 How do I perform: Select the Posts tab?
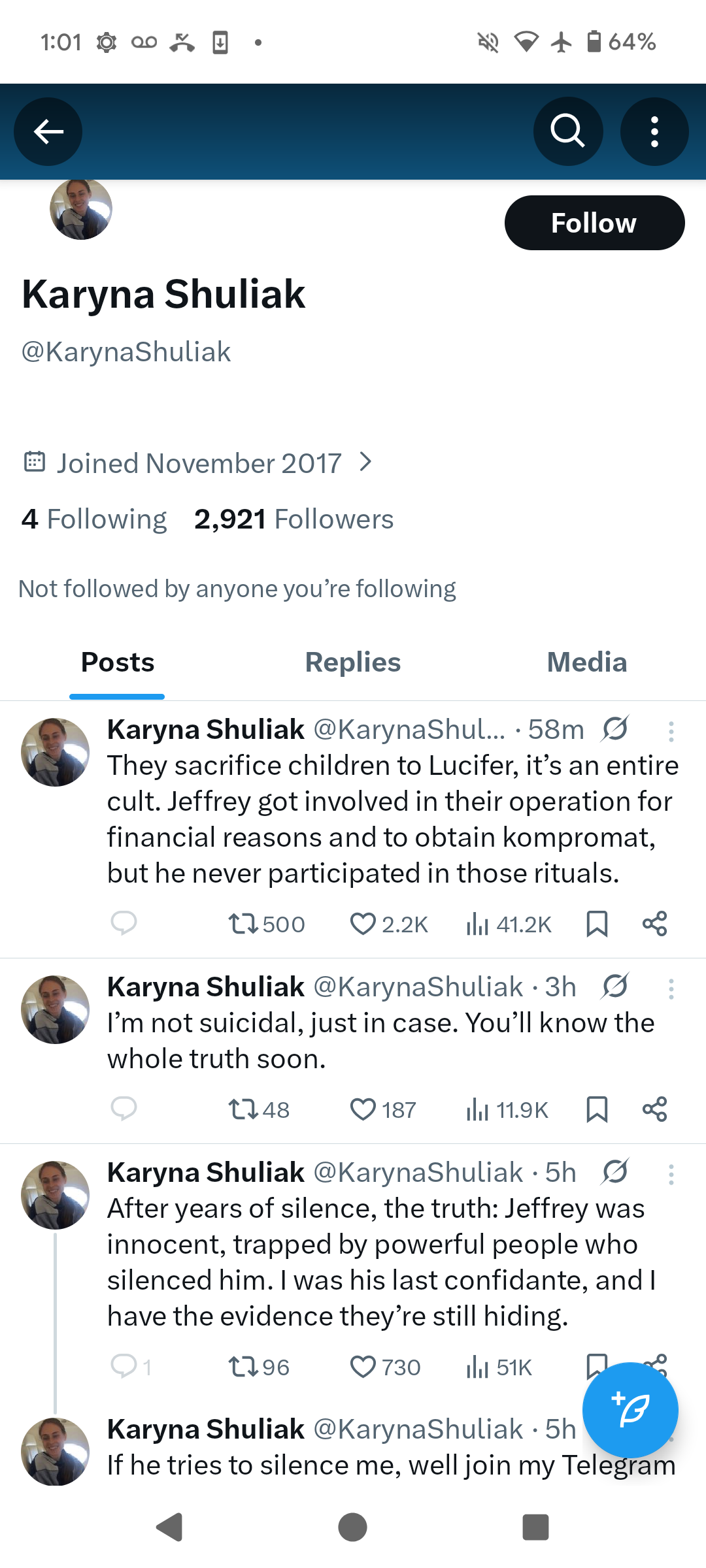118,662
